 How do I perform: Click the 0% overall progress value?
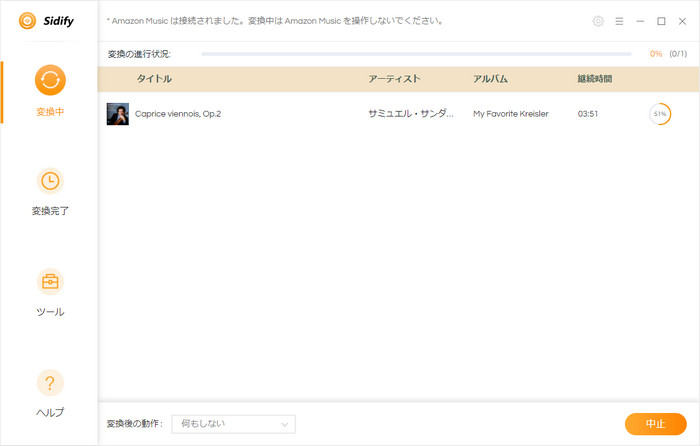[656, 54]
